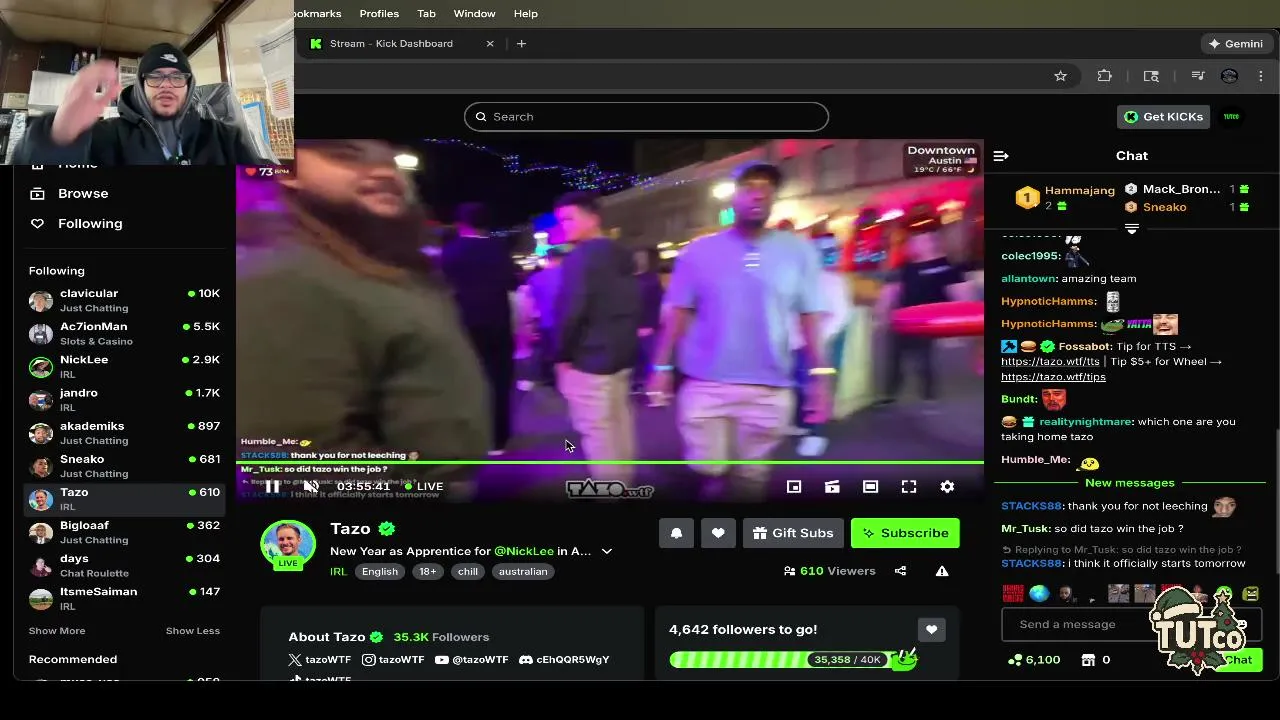Follow Tazo with the heart button

tap(718, 533)
